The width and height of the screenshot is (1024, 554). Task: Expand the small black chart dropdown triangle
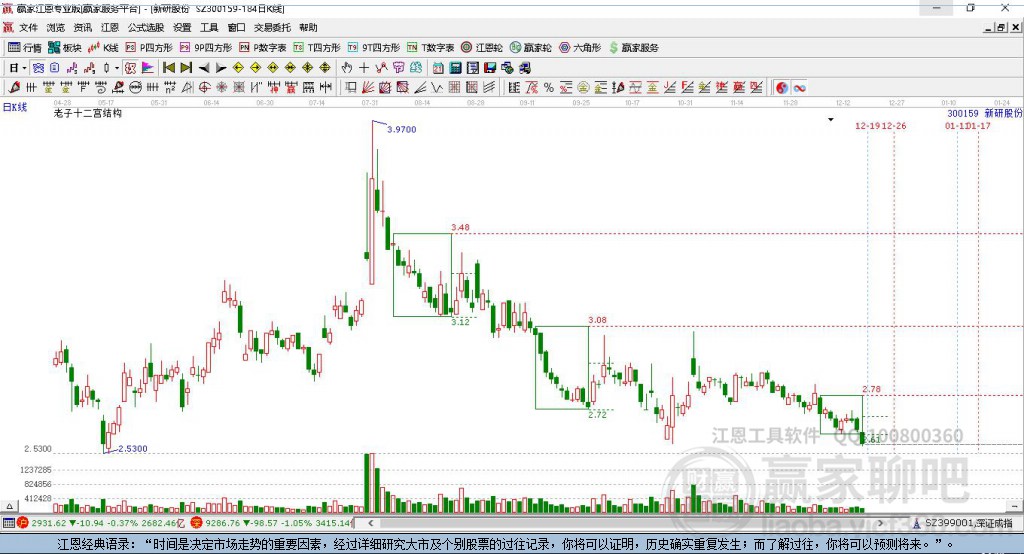831,120
